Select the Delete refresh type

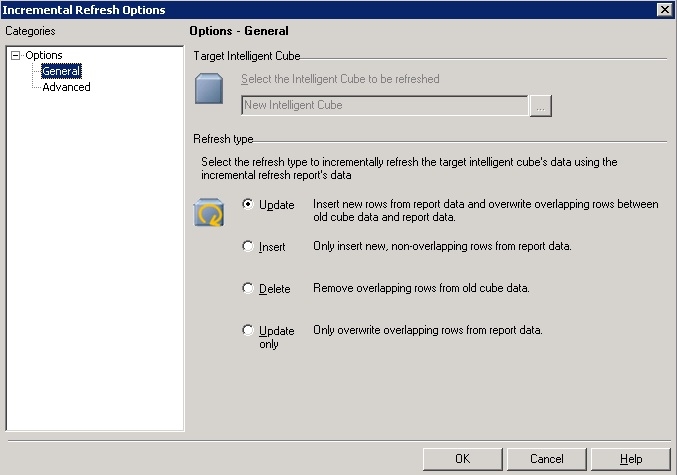tap(249, 288)
